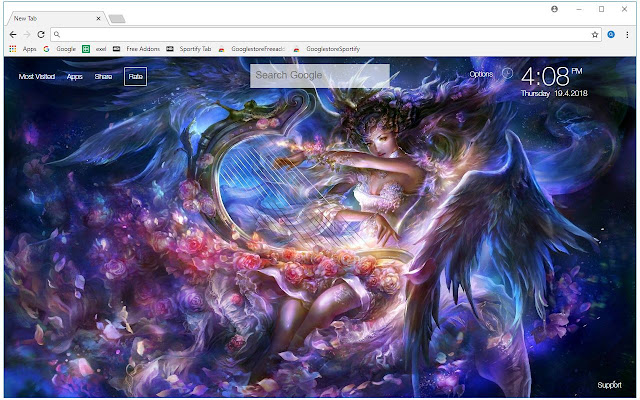Click the browser address bar
Viewport: 640px width, 400px height.
click(x=326, y=35)
